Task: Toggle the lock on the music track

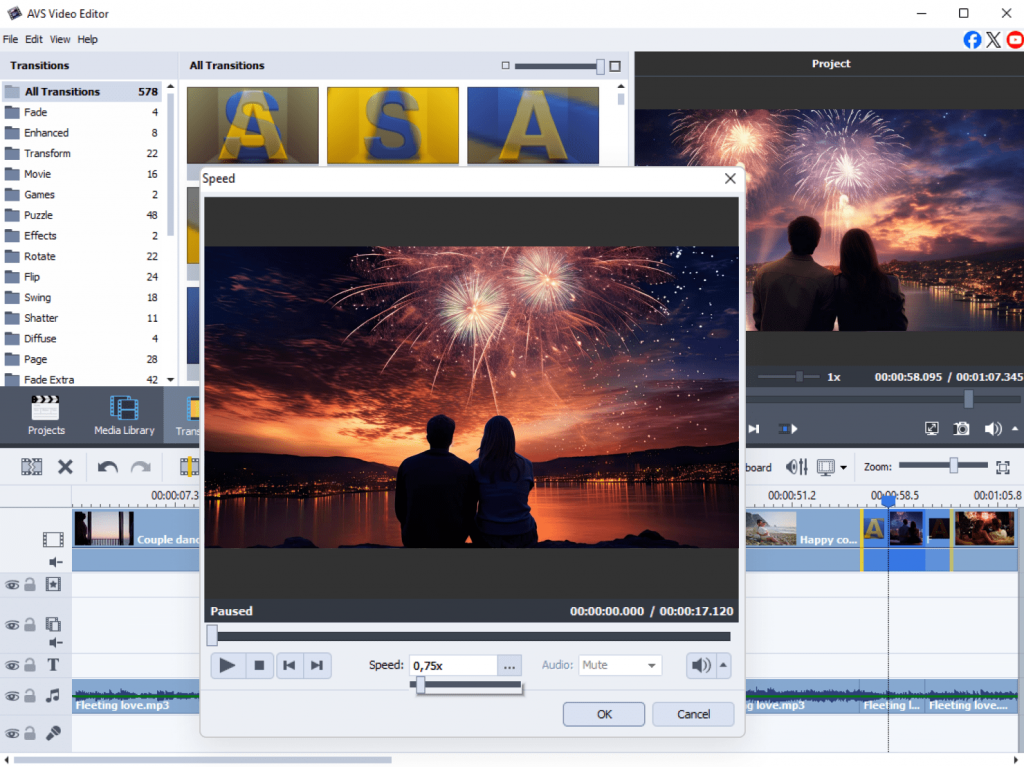Action: click(x=30, y=695)
